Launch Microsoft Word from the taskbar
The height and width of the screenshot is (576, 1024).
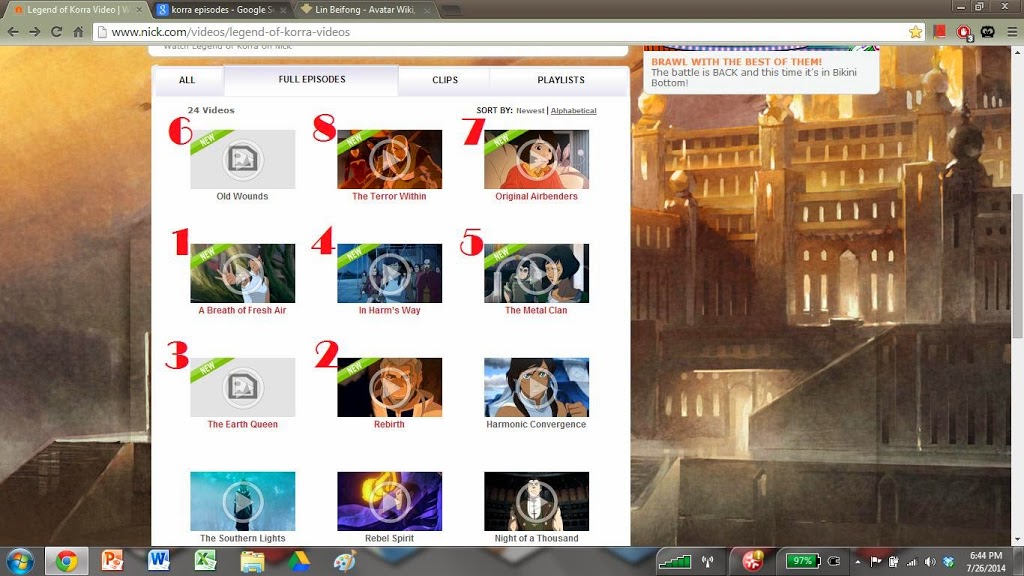pos(159,561)
